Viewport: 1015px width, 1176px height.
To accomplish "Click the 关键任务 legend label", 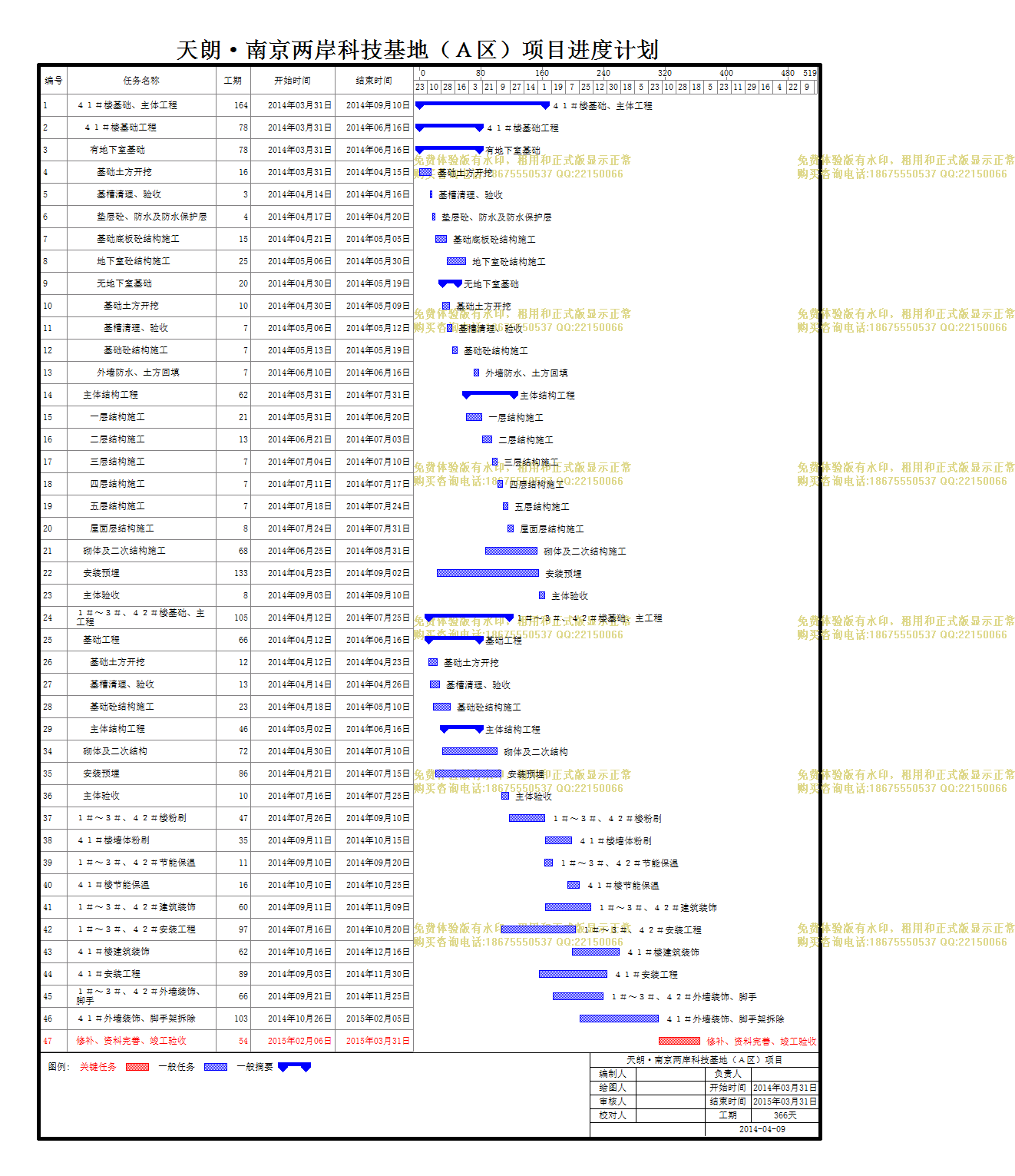I will pyautogui.click(x=98, y=1067).
